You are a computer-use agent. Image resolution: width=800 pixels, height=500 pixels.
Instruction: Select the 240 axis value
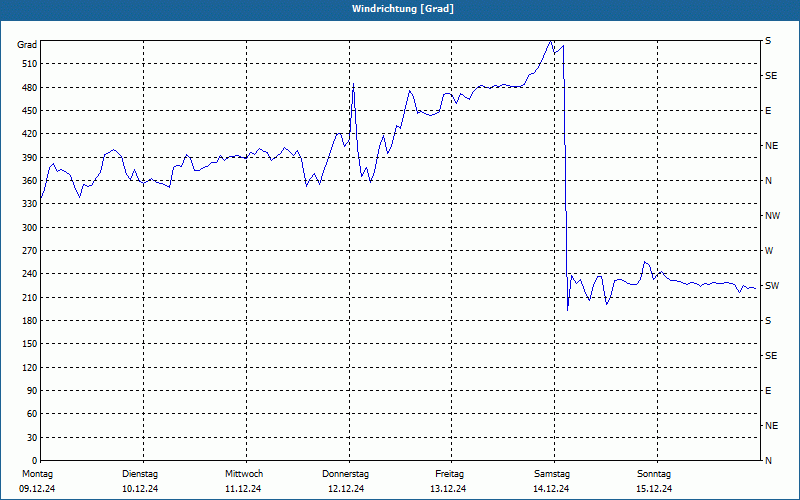point(30,273)
